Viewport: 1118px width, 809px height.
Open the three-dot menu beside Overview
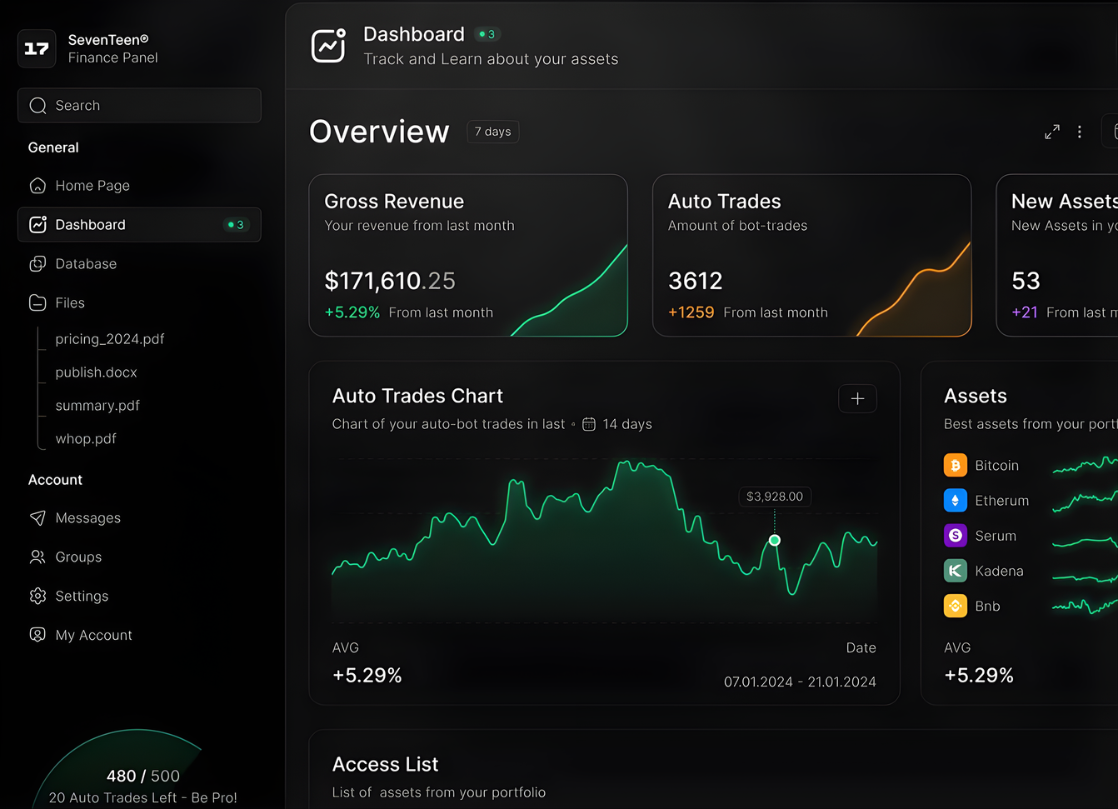[1079, 131]
